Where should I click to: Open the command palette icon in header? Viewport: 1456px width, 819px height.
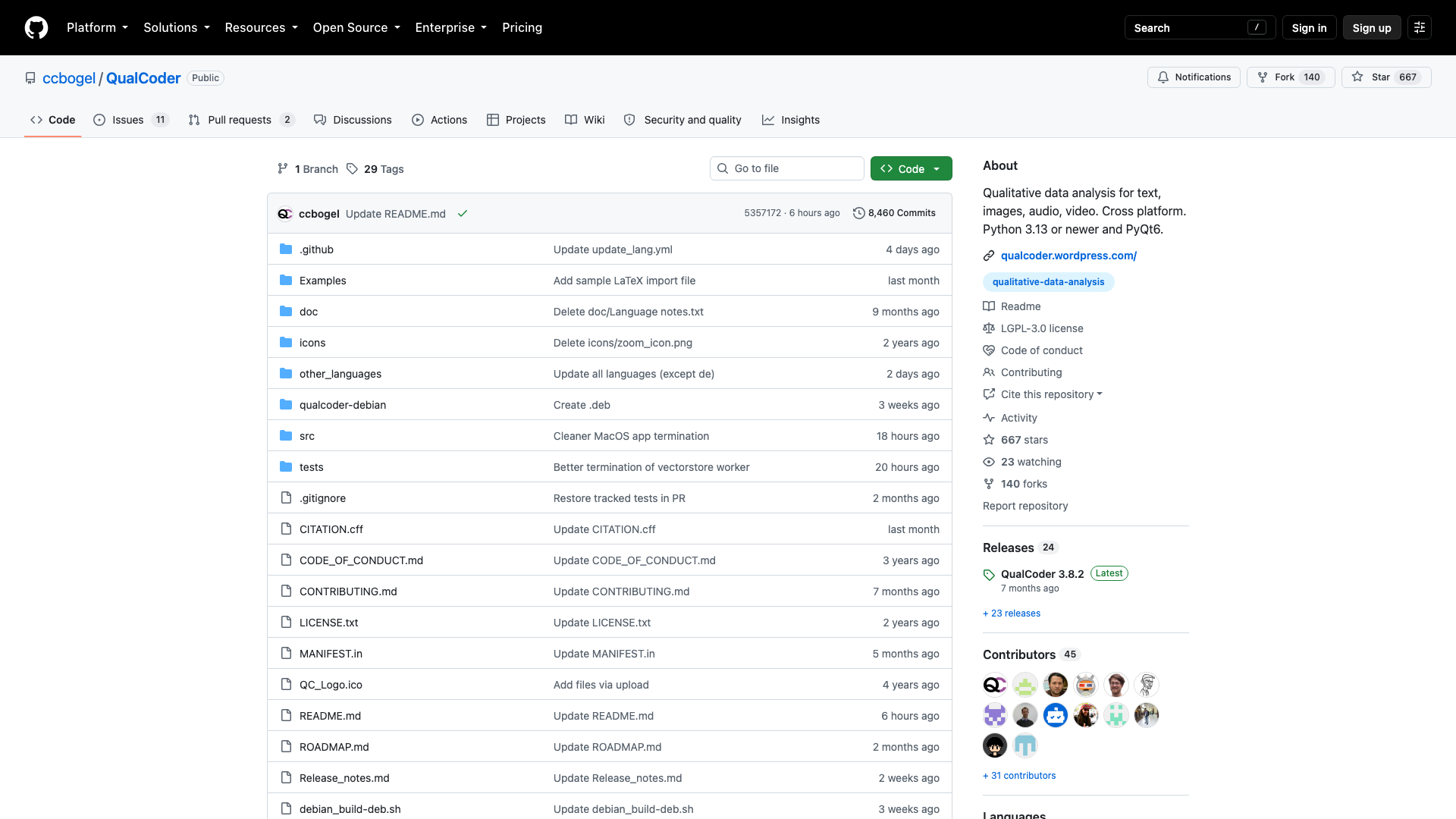[x=1420, y=27]
